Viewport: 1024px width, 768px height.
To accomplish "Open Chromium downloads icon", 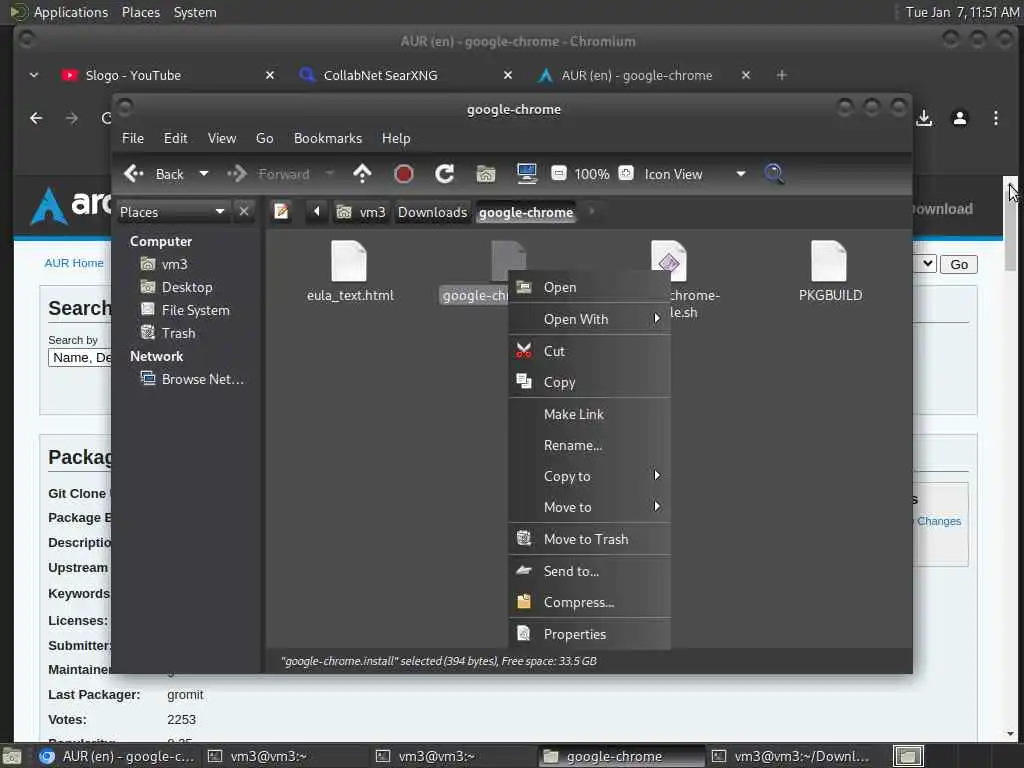I will point(924,118).
